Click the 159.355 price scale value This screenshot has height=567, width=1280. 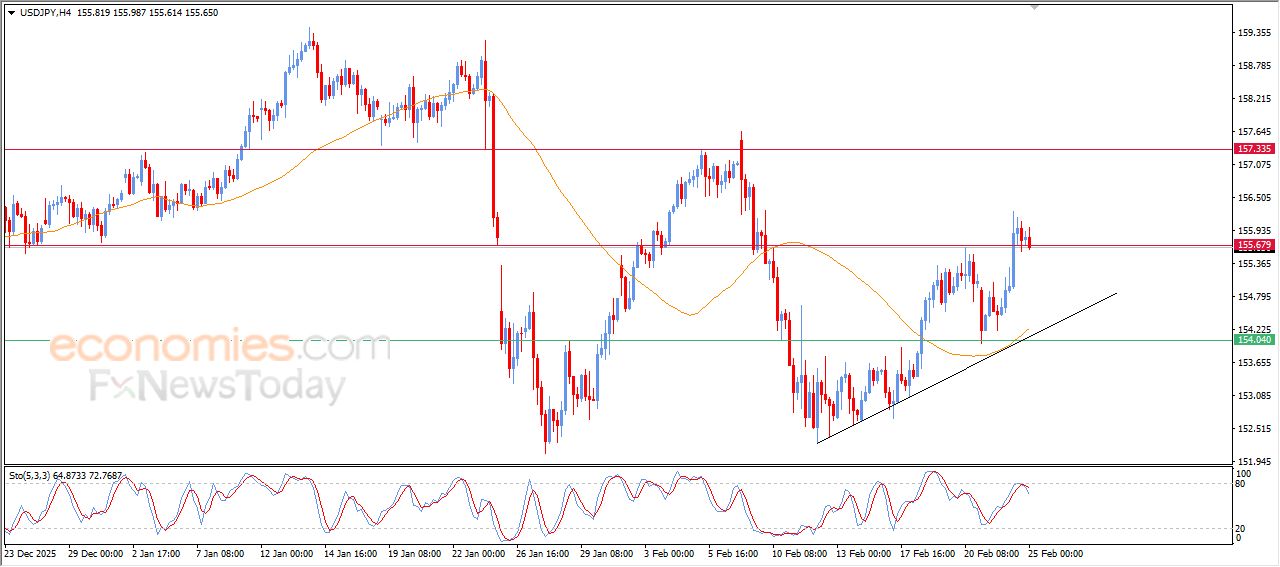[x=1253, y=33]
